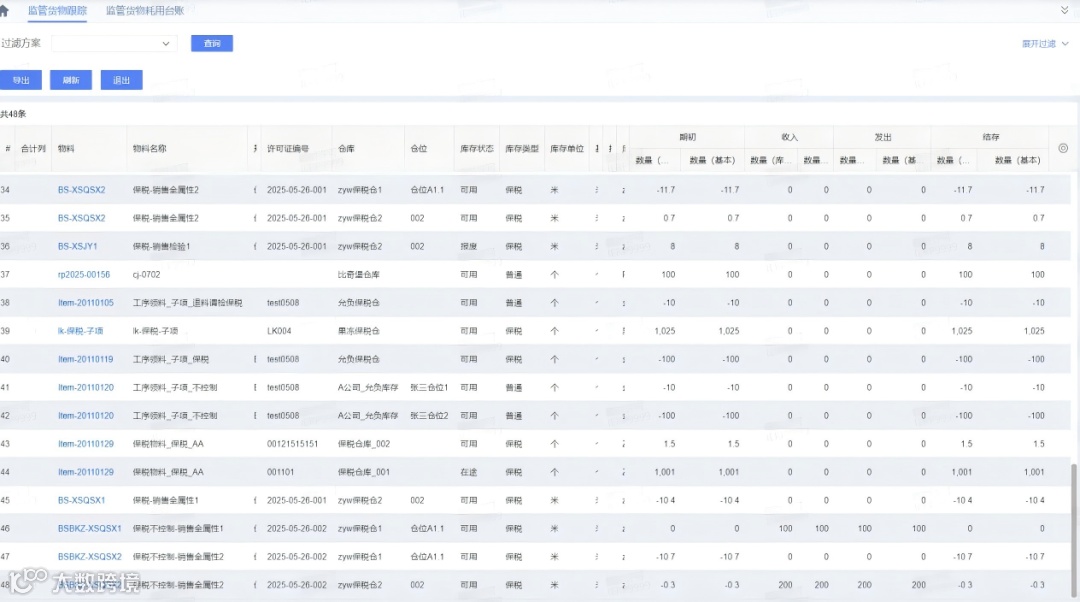1080x602 pixels.
Task: Sort by 物料名称 column header
Action: [x=149, y=148]
